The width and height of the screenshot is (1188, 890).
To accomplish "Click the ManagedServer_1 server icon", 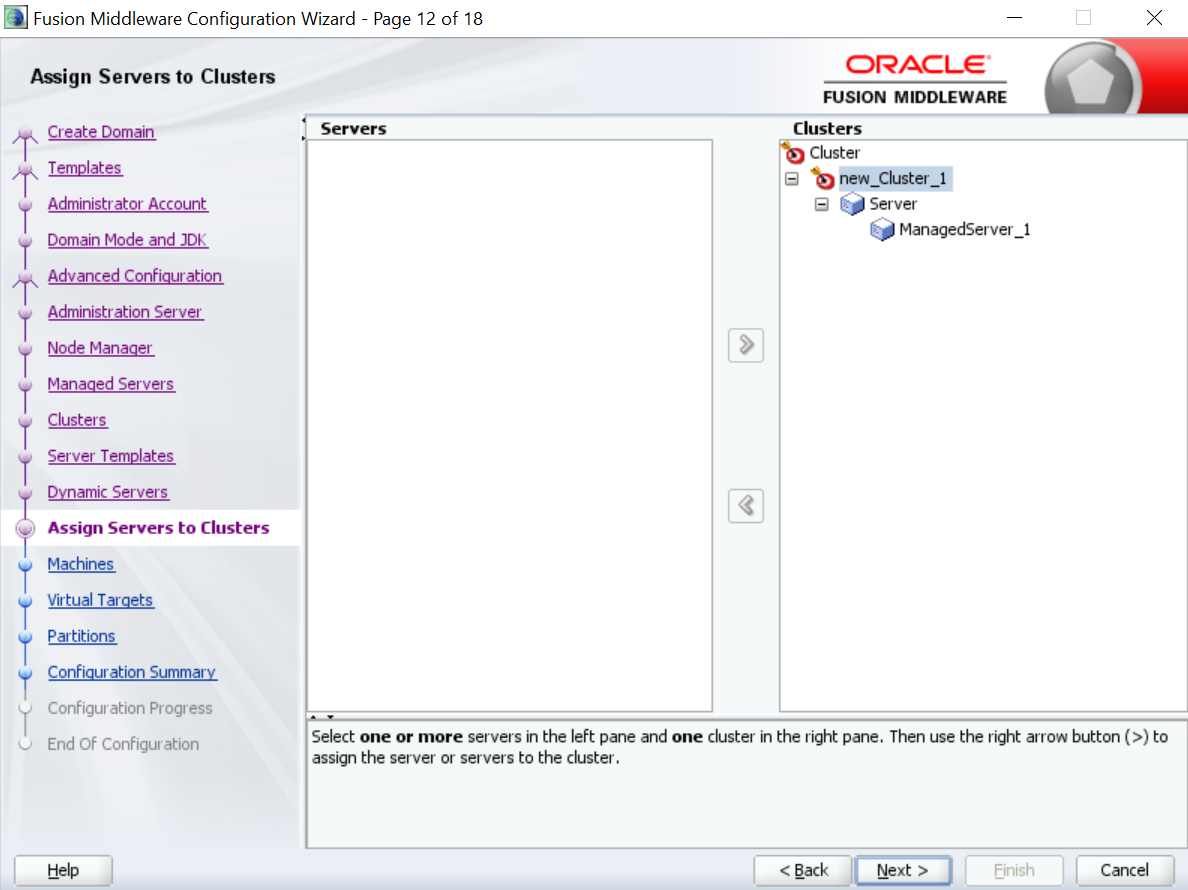I will (882, 230).
